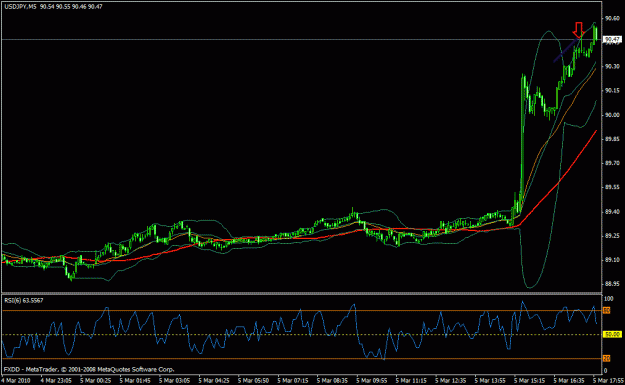This screenshot has height=385, width=625.
Task: Click the 5 Mar 11:15 time label
Action: (411, 381)
